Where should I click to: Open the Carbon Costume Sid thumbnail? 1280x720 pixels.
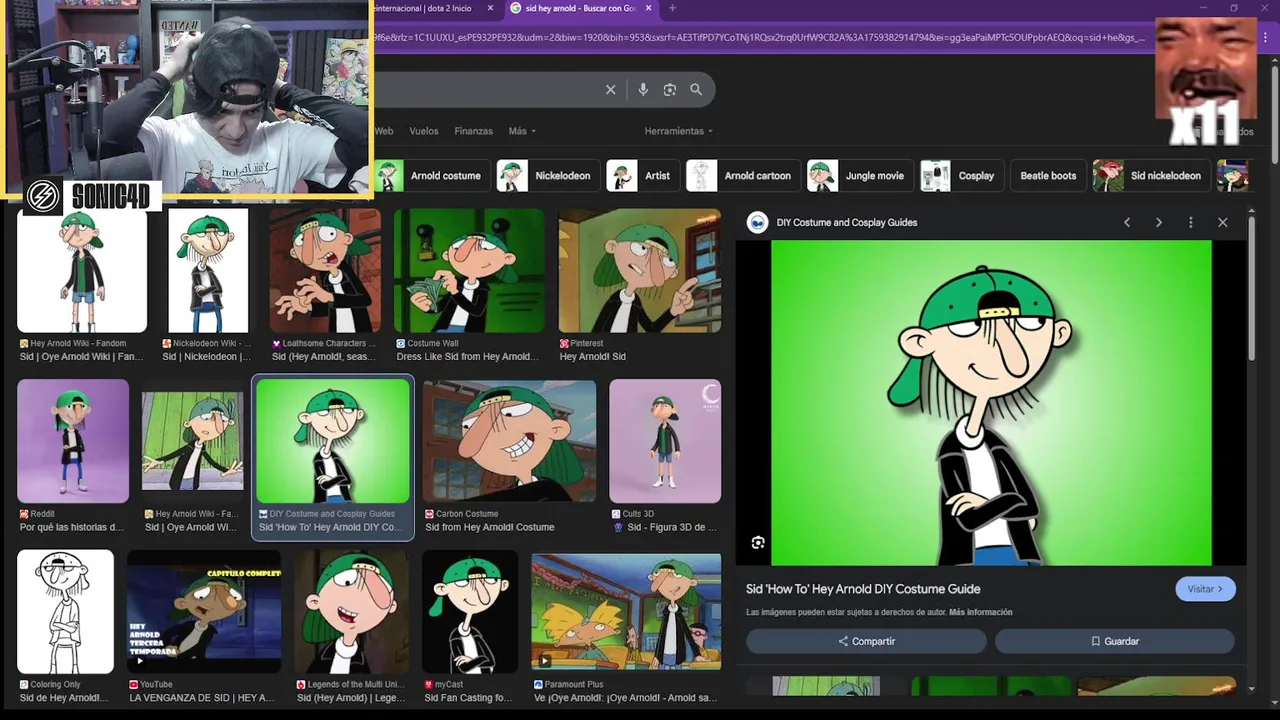point(509,441)
